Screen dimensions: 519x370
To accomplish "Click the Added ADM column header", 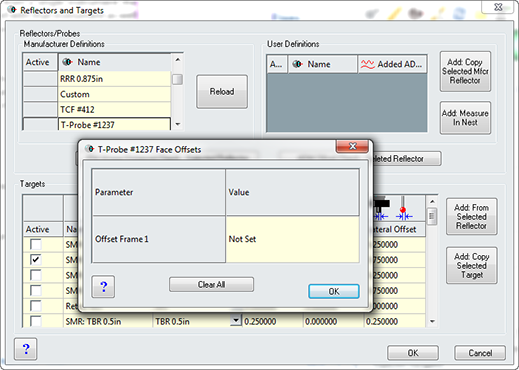I will click(392, 64).
